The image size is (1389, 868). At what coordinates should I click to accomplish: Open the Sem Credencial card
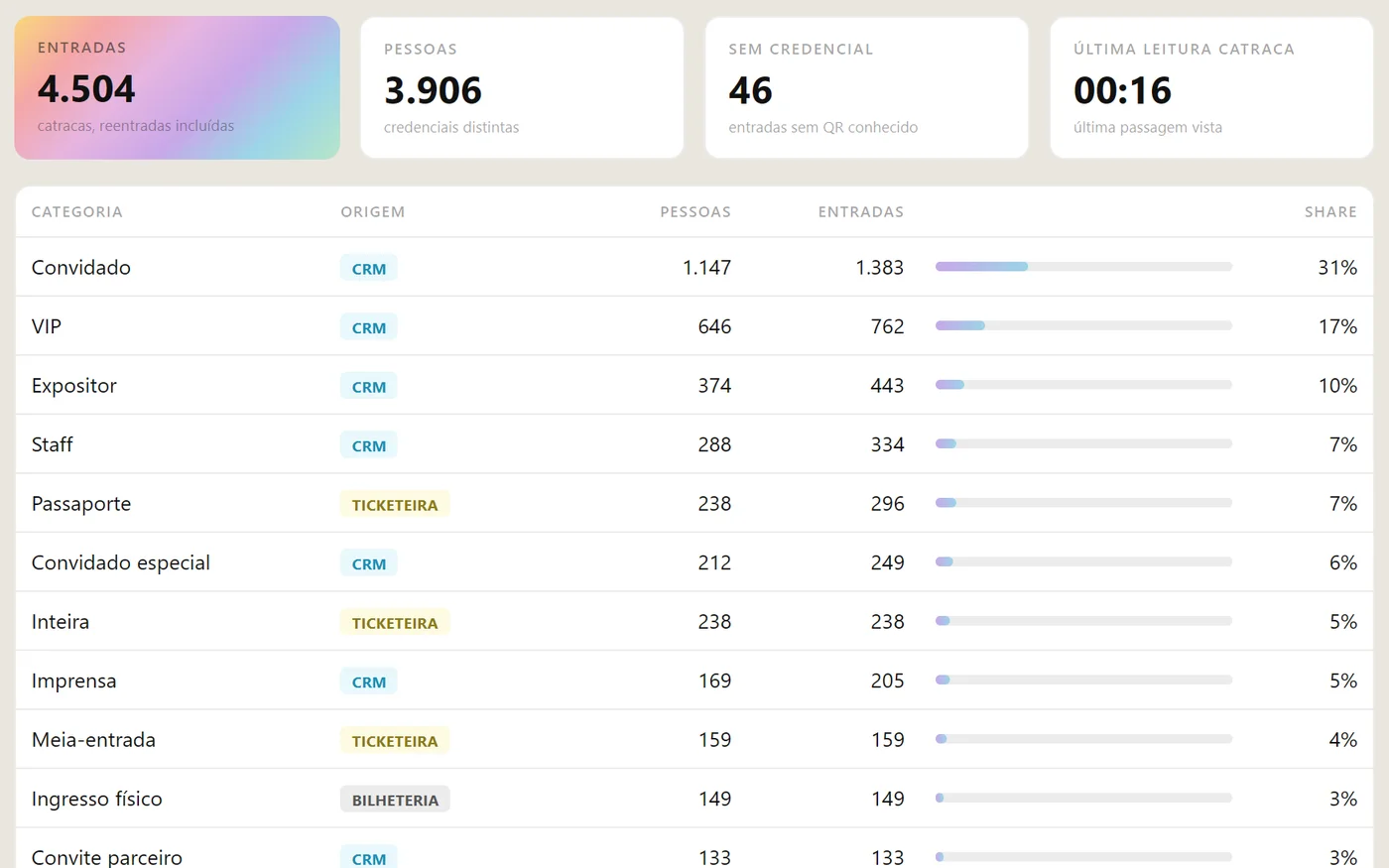[x=866, y=87]
